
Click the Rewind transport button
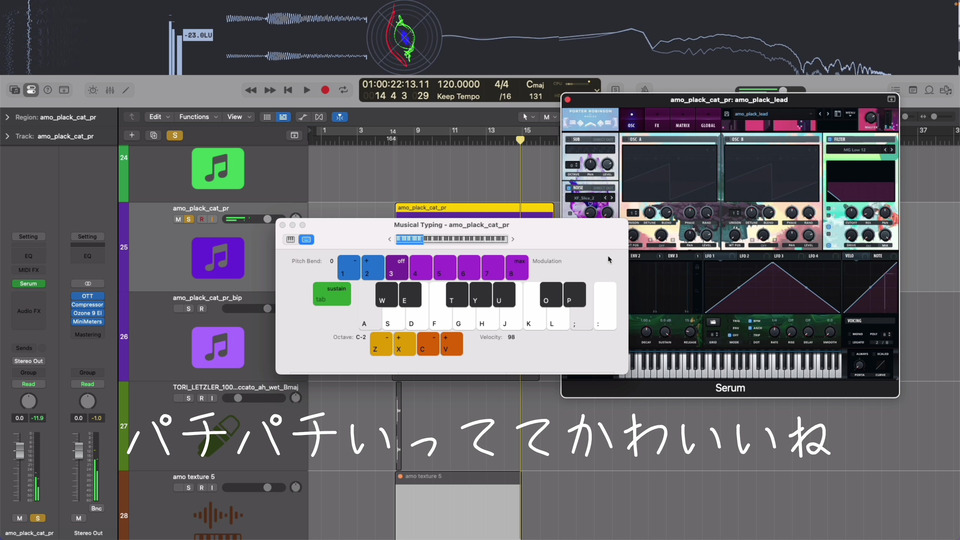250,90
